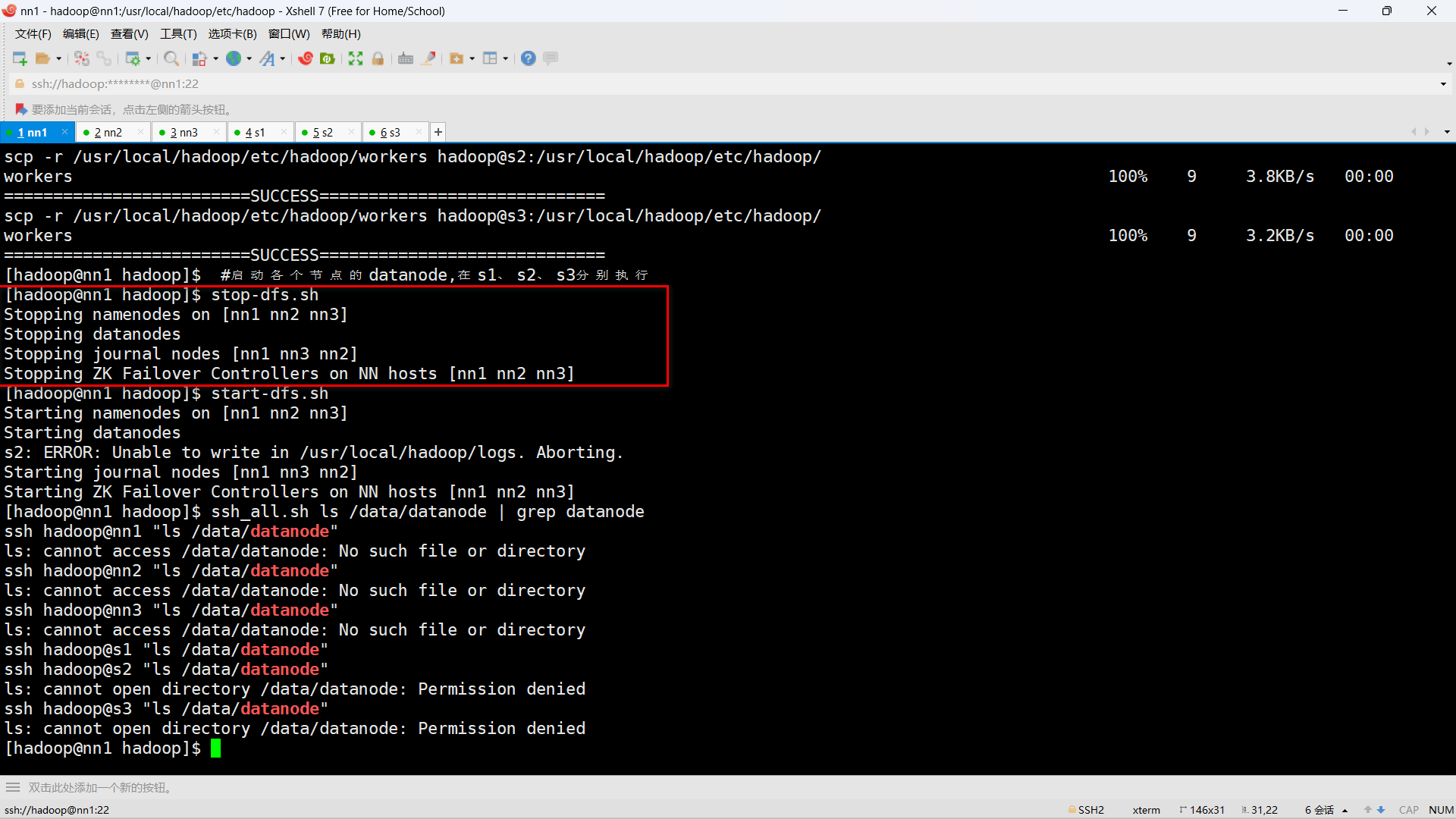Open the keyboard mapping icon

click(406, 58)
